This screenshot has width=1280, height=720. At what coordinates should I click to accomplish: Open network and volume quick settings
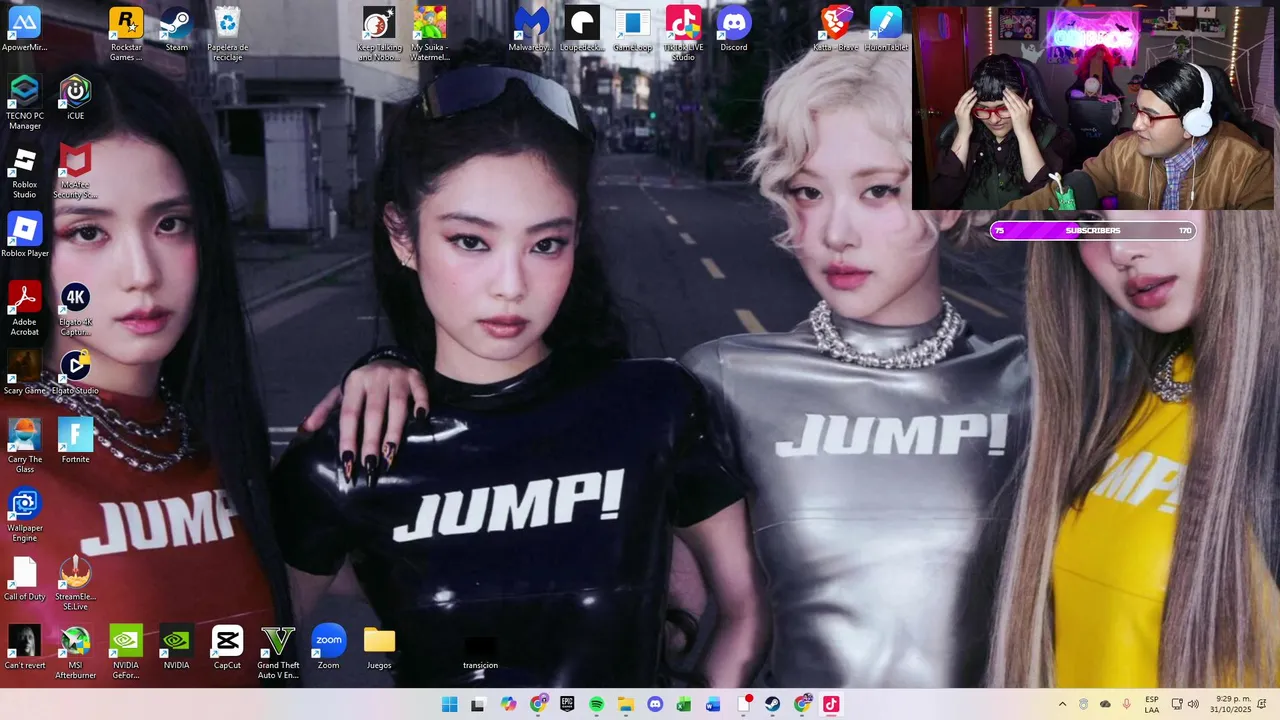pyautogui.click(x=1185, y=704)
